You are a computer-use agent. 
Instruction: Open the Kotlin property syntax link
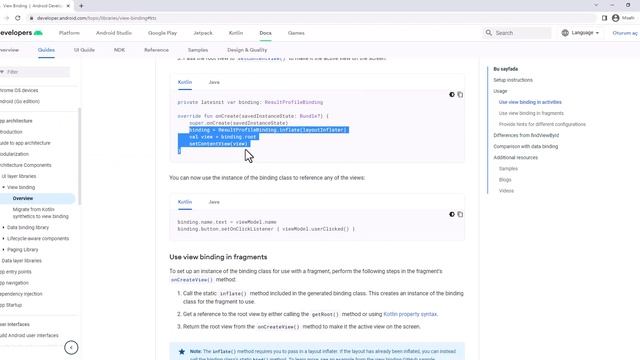(410, 314)
